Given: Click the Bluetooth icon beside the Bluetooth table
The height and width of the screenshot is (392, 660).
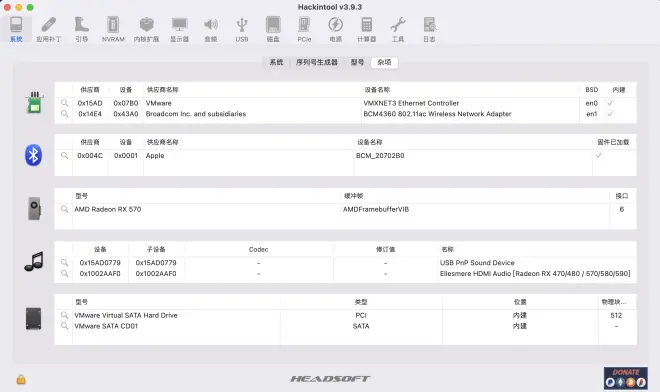Looking at the screenshot, I should coord(33,155).
